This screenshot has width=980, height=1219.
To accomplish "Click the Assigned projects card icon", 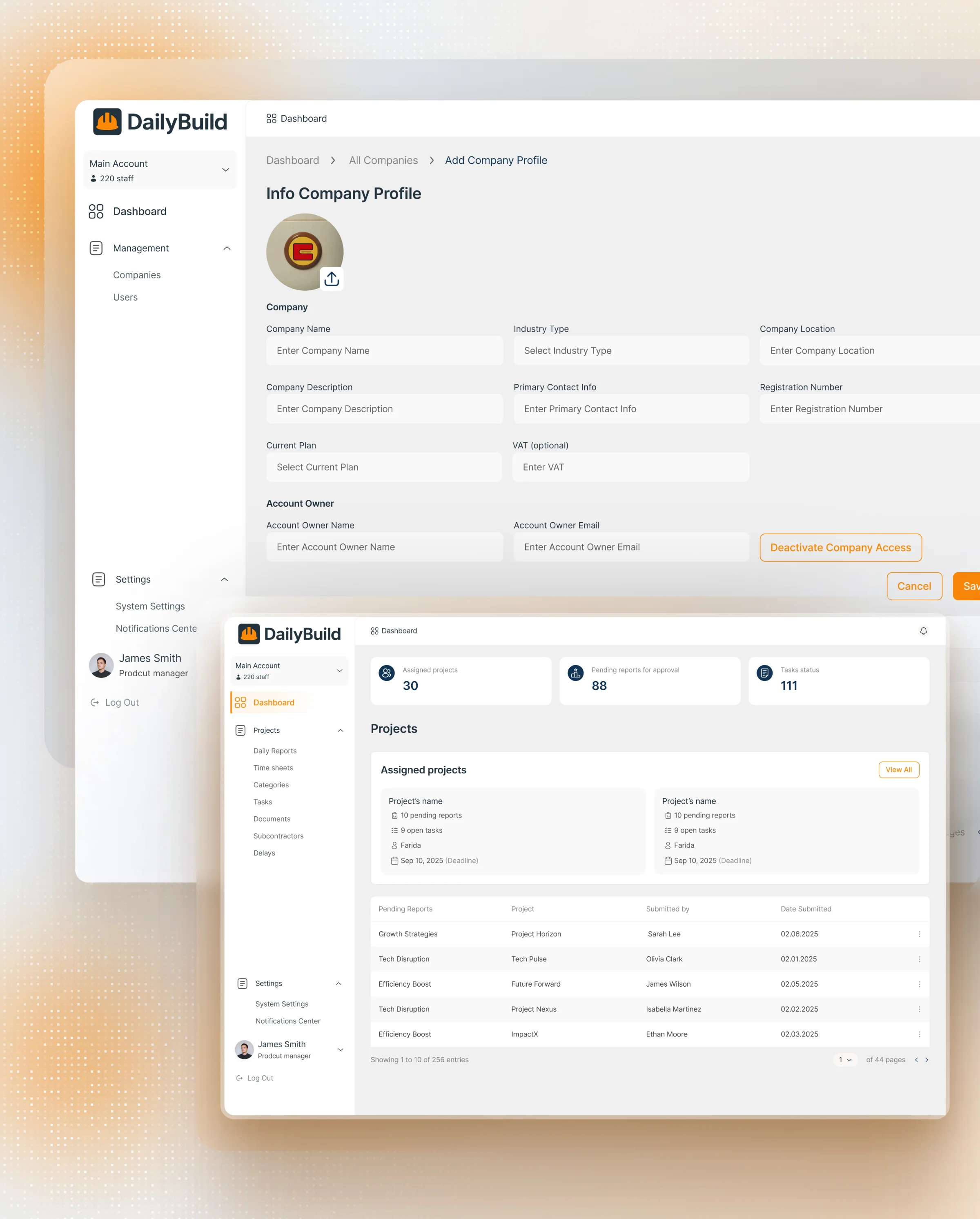I will point(387,673).
